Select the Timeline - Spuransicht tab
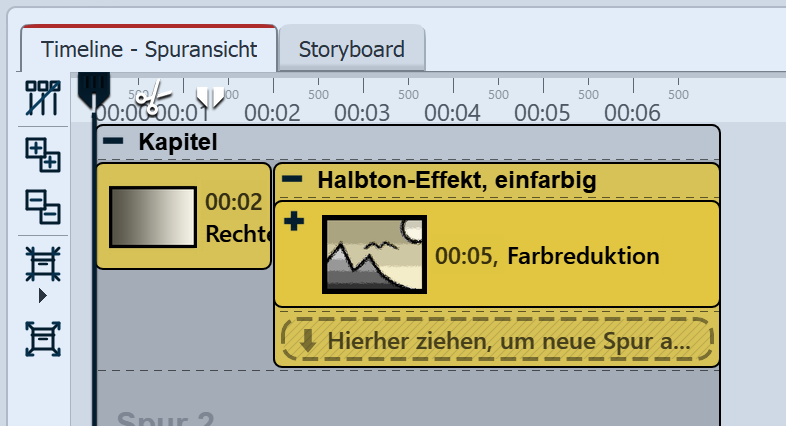 coord(147,49)
